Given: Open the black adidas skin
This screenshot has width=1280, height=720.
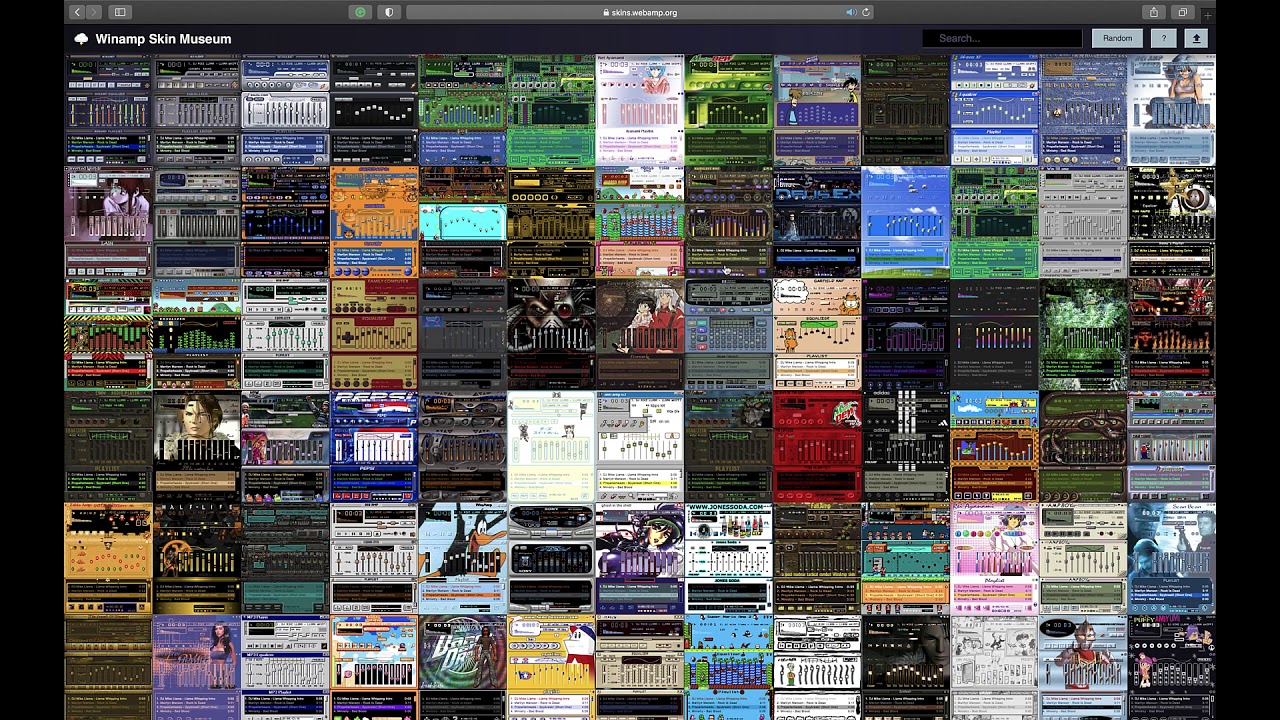Looking at the screenshot, I should click(x=906, y=446).
